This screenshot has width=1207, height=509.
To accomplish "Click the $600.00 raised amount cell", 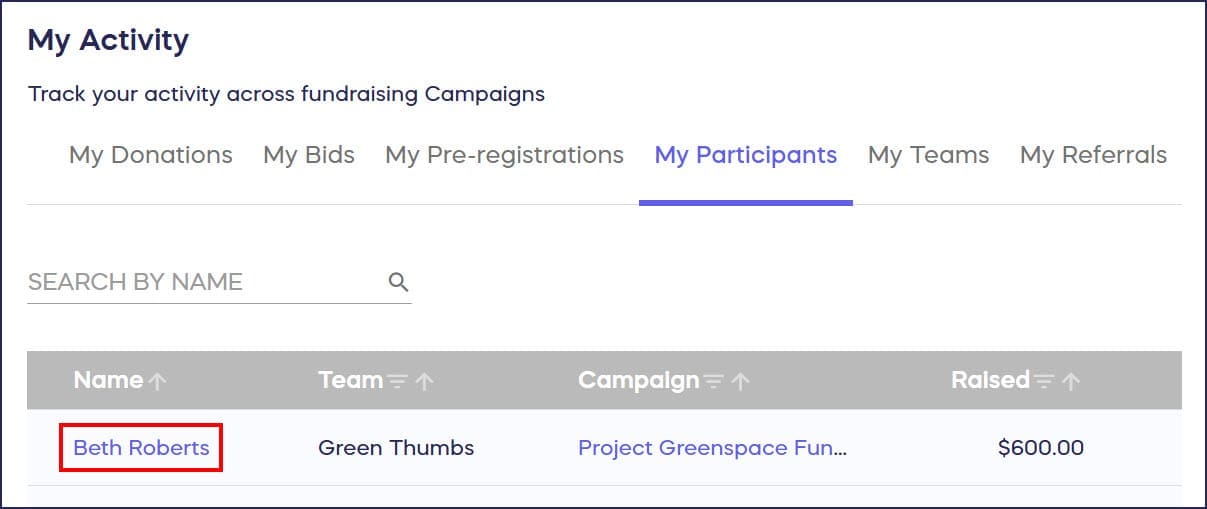I will point(1040,447).
